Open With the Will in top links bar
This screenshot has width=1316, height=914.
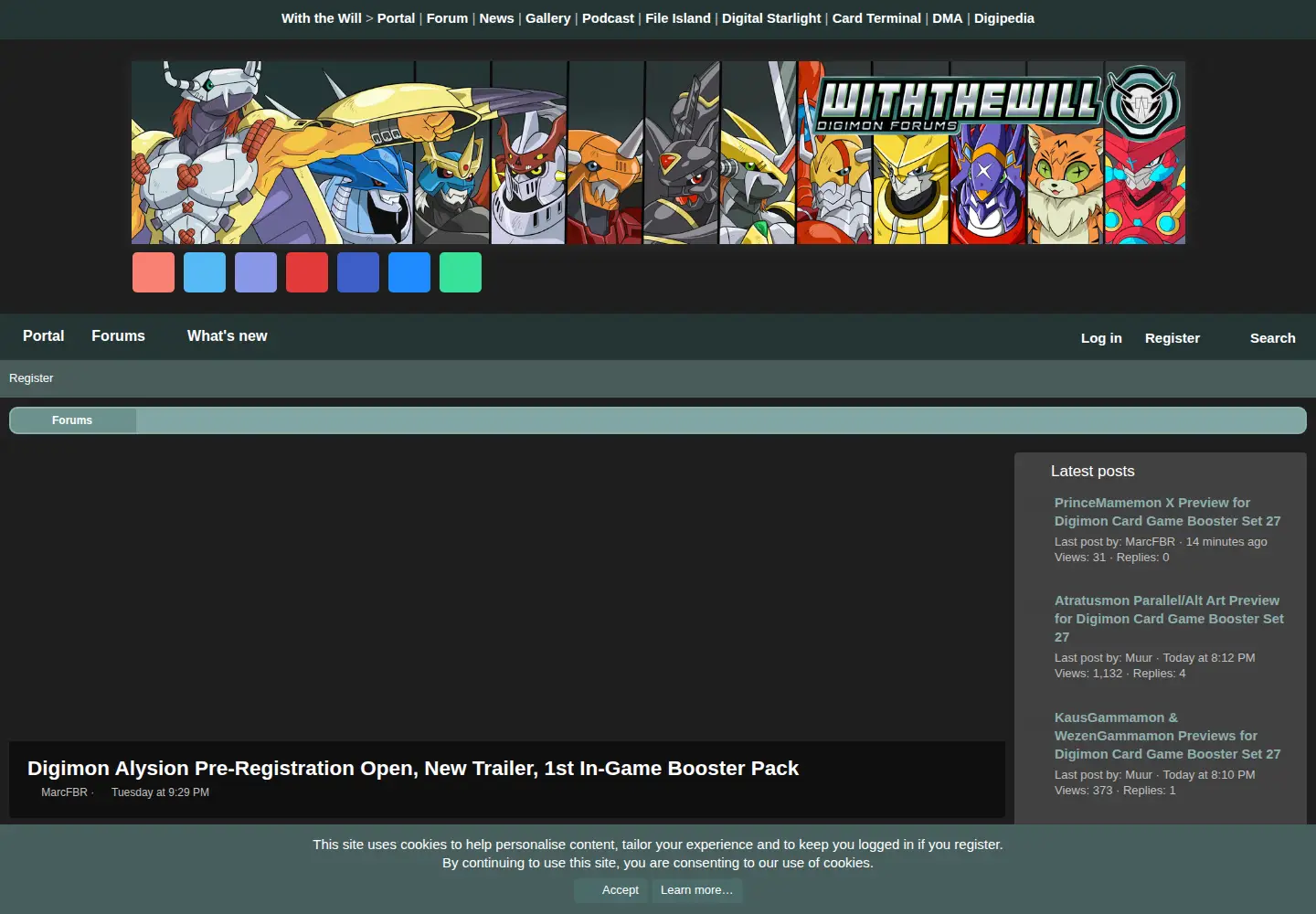322,18
